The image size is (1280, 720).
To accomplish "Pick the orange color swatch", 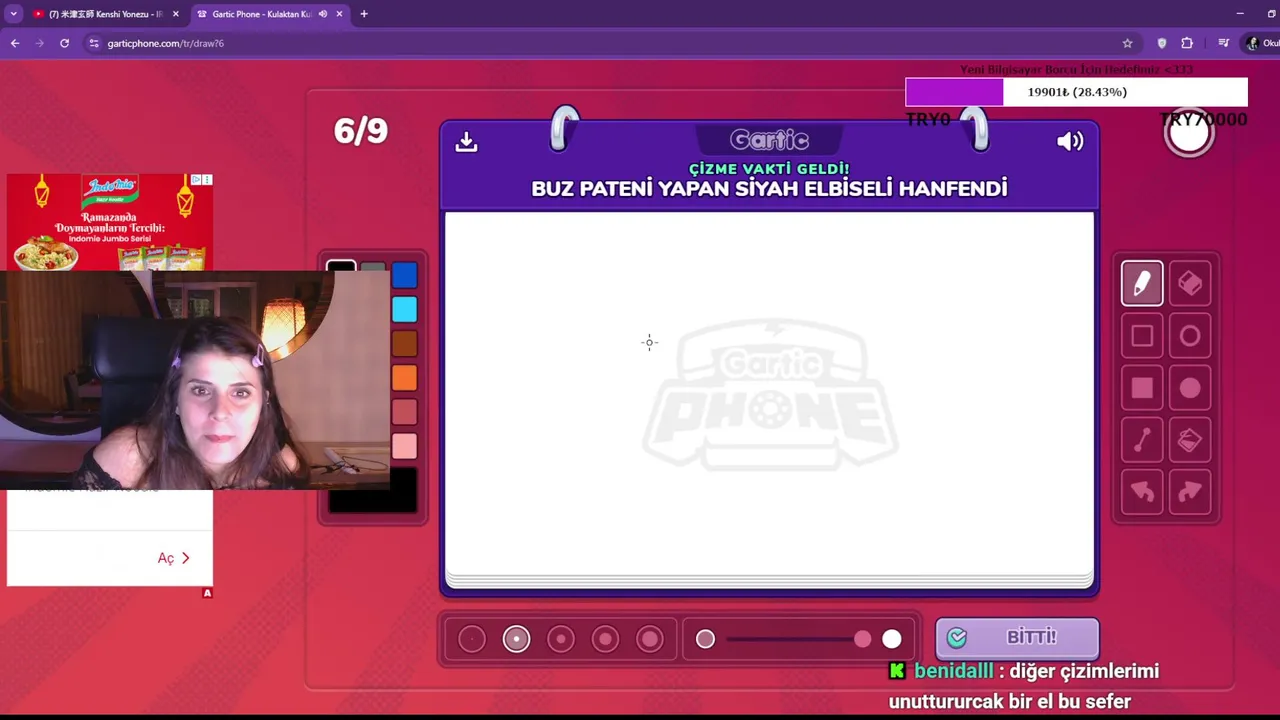I will pyautogui.click(x=404, y=377).
